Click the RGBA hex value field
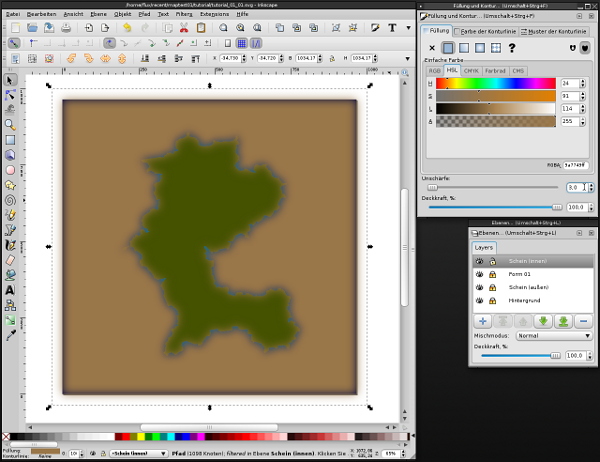 click(576, 164)
